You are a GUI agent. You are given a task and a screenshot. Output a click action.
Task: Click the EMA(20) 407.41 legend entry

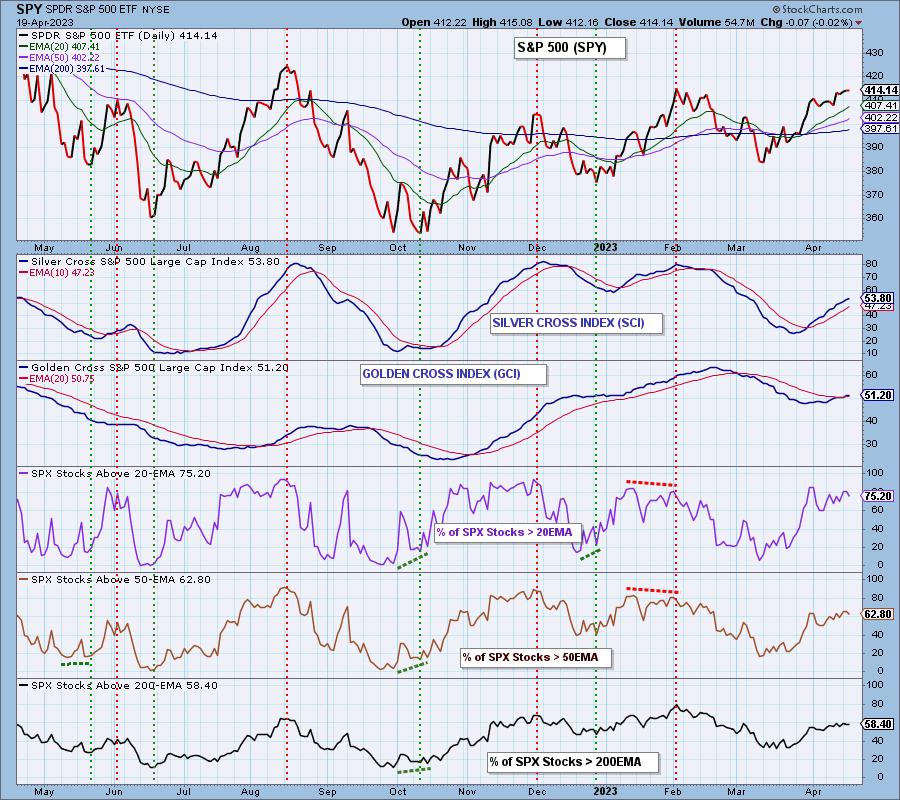coord(60,46)
